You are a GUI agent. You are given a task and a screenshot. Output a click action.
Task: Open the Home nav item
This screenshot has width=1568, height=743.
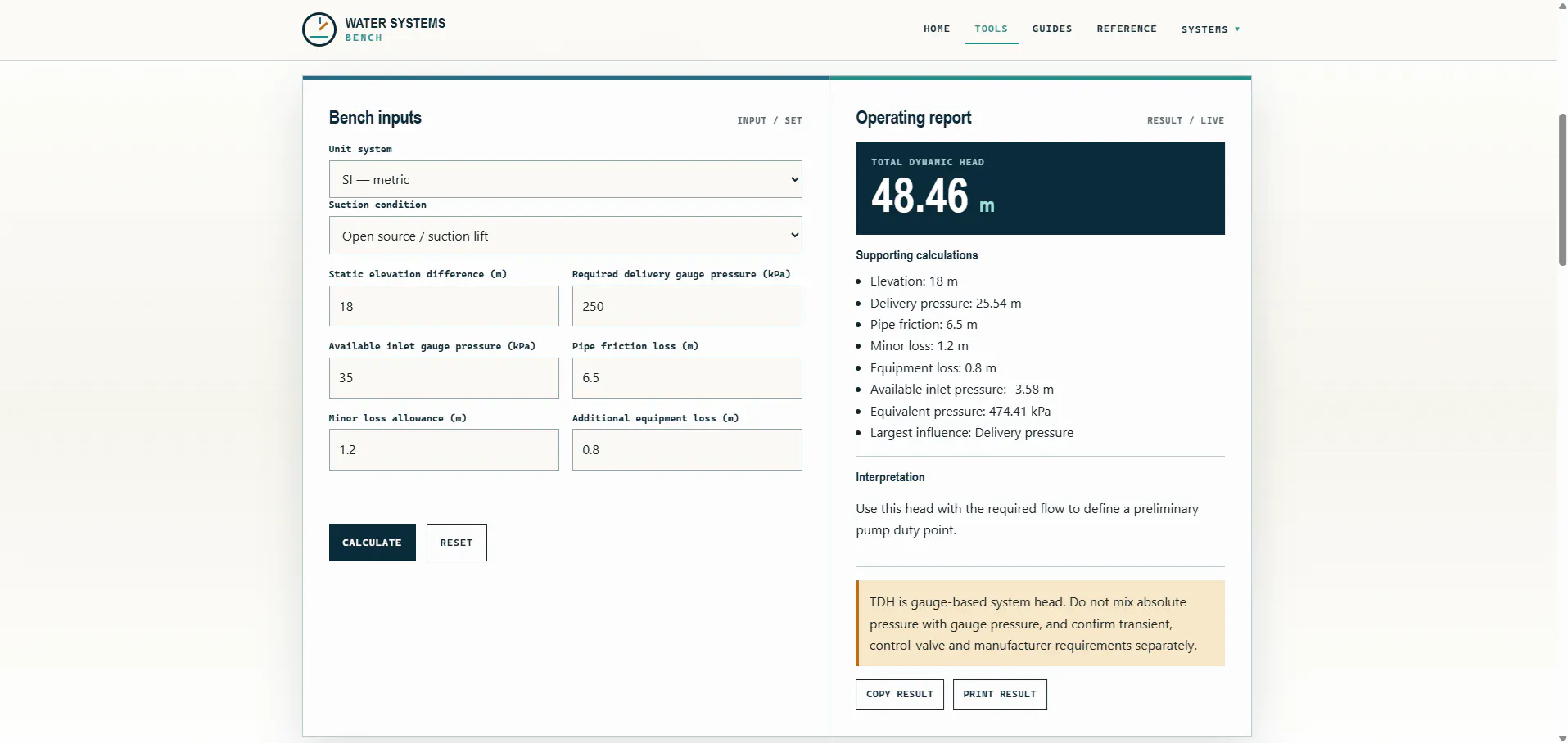(x=937, y=29)
